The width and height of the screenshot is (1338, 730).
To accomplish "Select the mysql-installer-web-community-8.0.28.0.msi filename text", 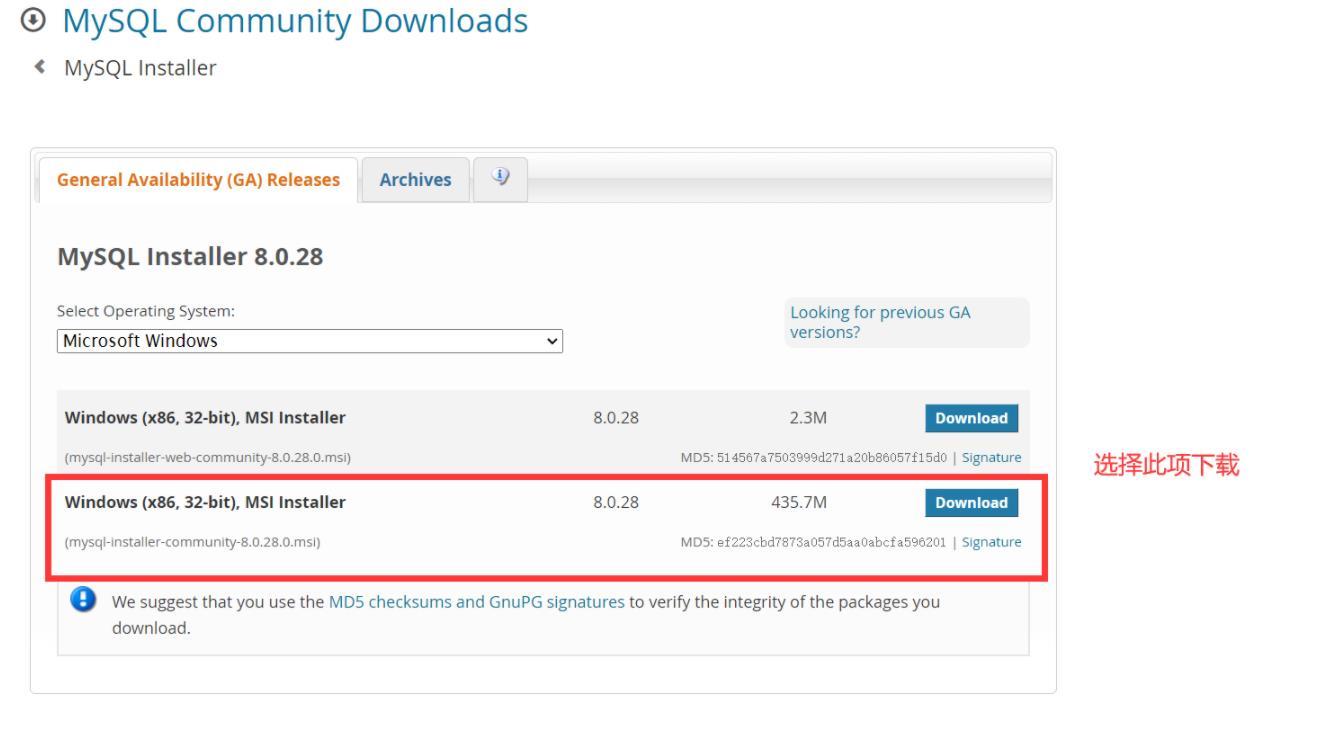I will (208, 458).
